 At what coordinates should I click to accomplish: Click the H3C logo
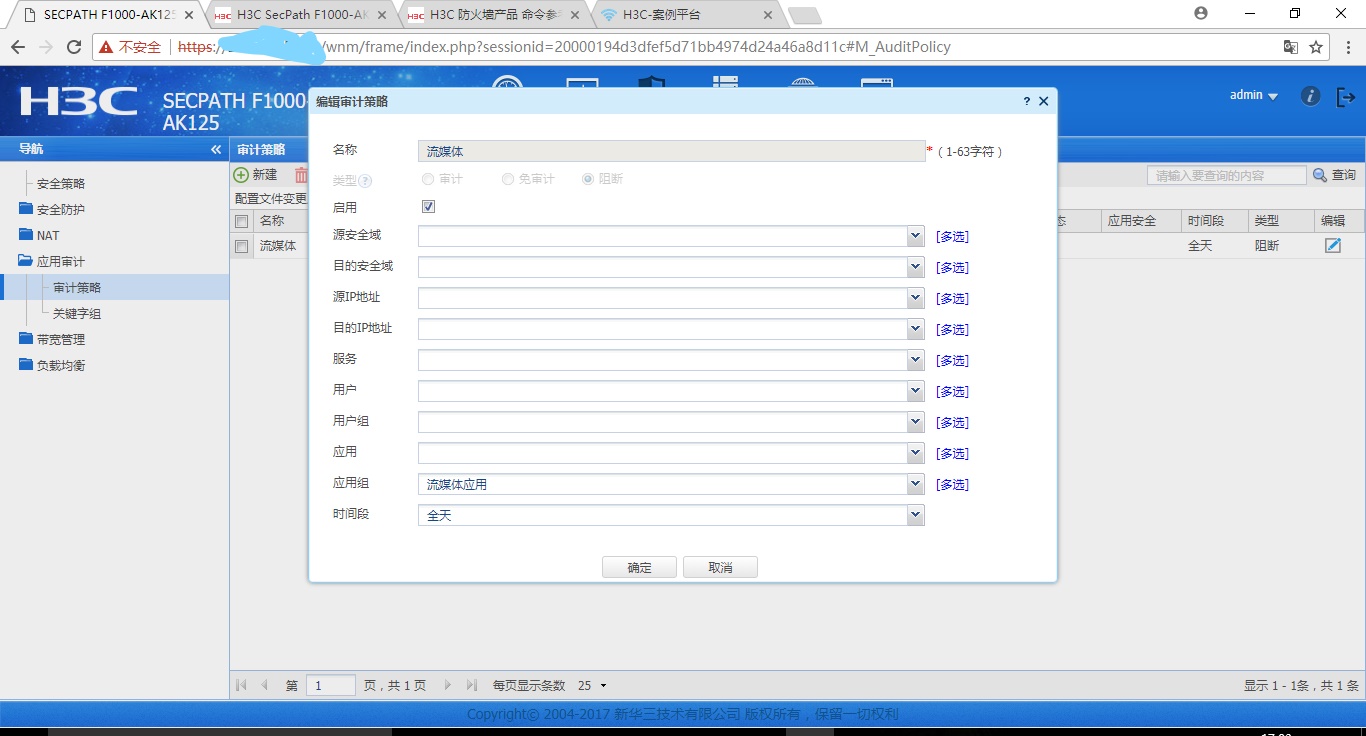tap(79, 102)
